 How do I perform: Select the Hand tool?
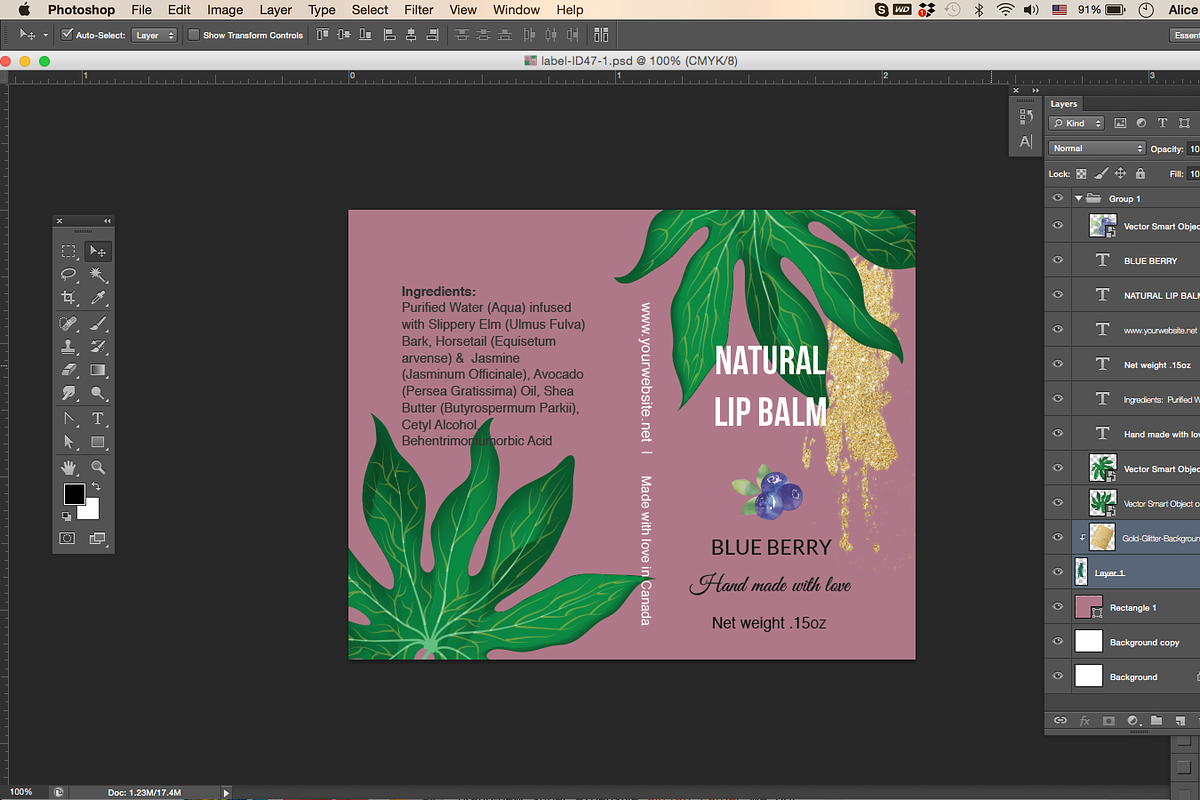tap(68, 467)
